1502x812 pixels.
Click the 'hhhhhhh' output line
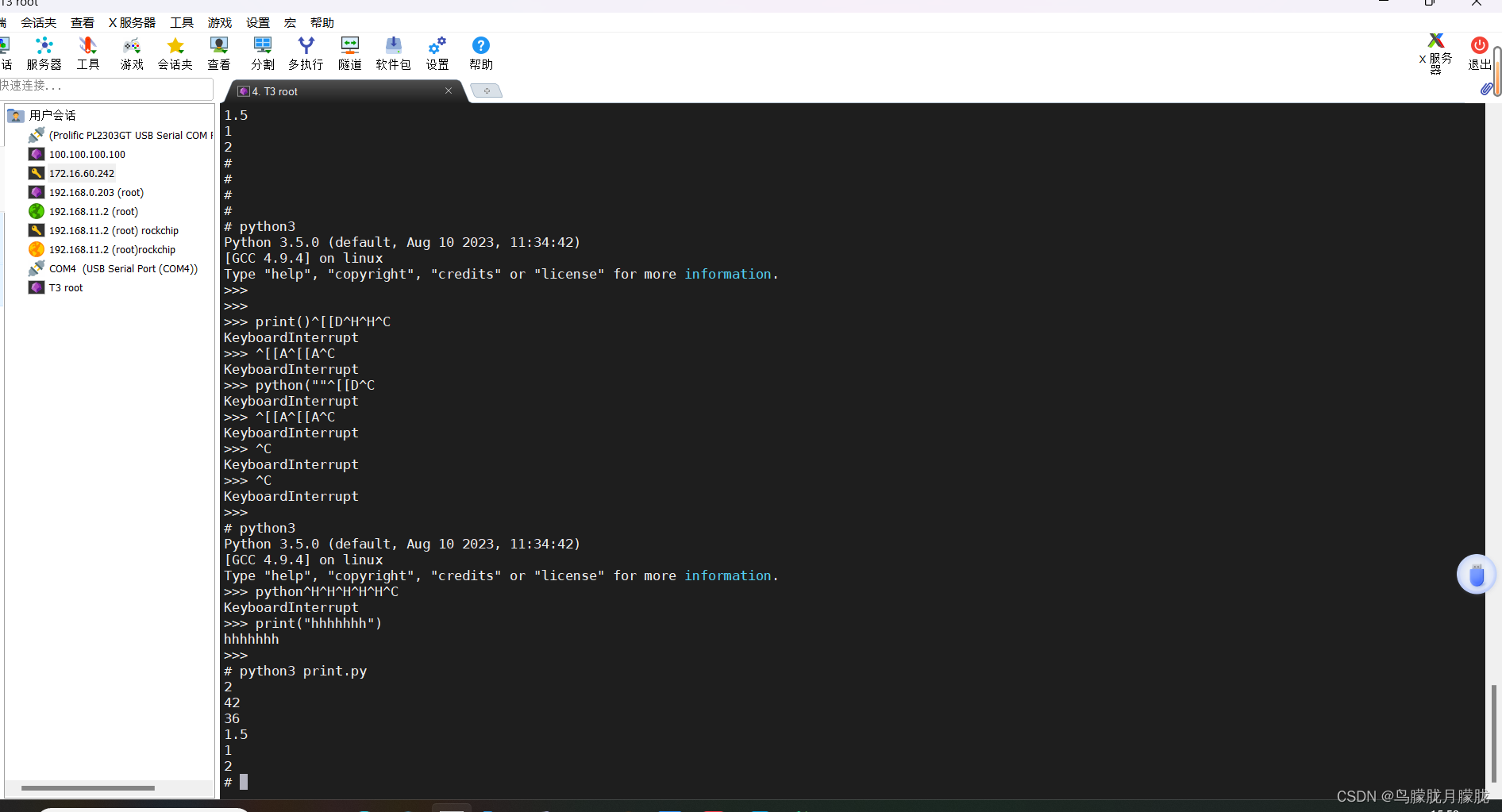point(252,639)
